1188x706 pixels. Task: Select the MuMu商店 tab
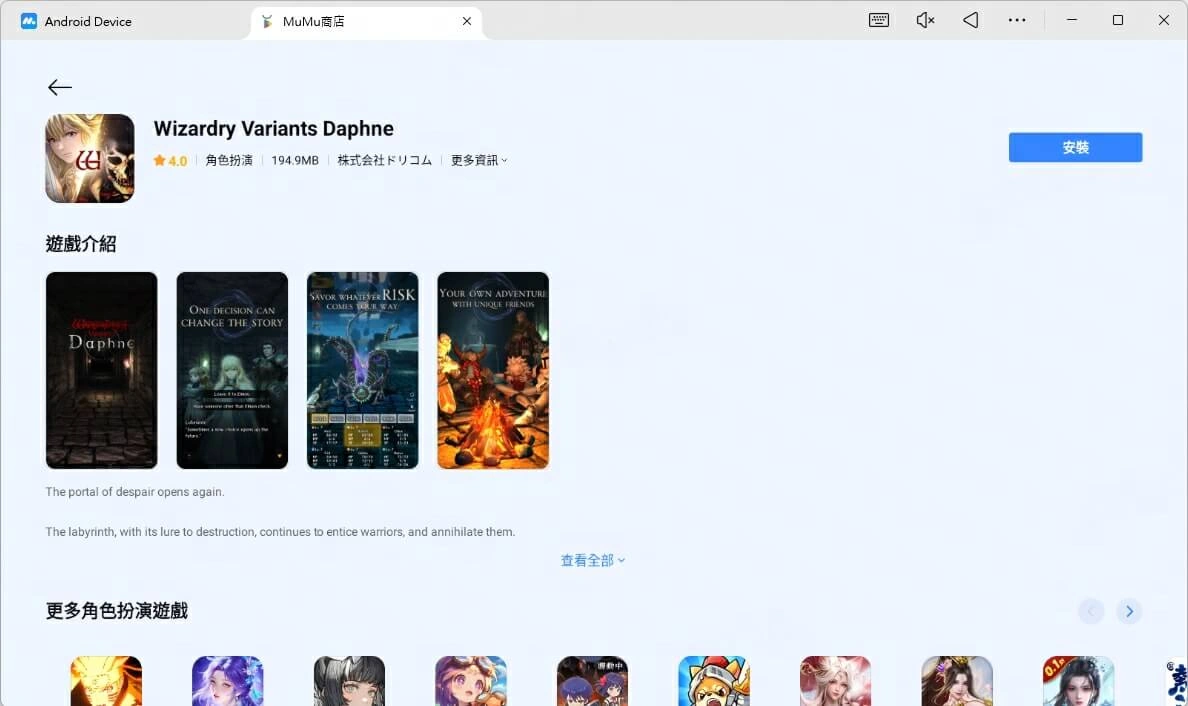click(x=313, y=21)
